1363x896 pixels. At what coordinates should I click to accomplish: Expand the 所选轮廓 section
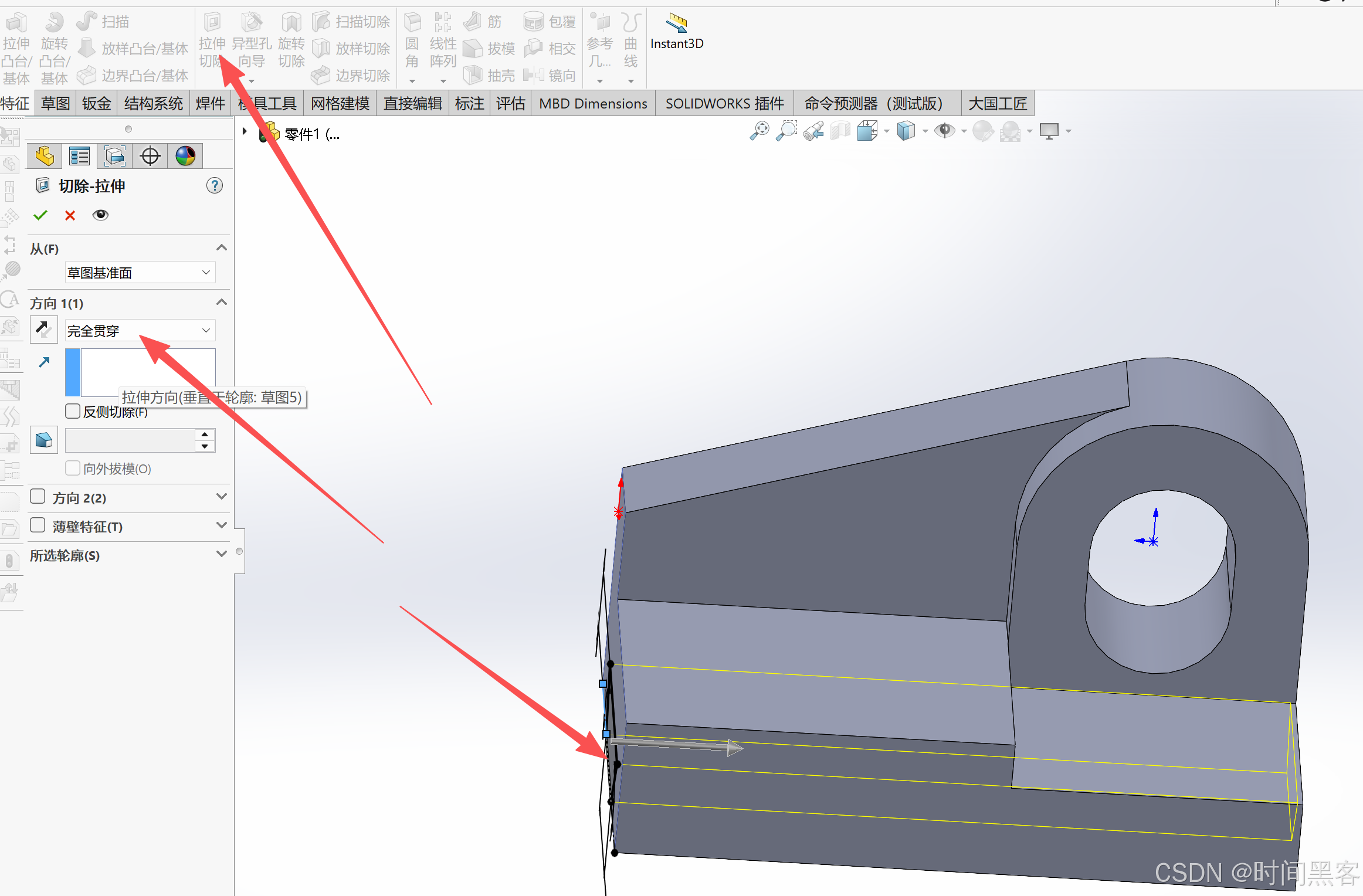[x=221, y=554]
